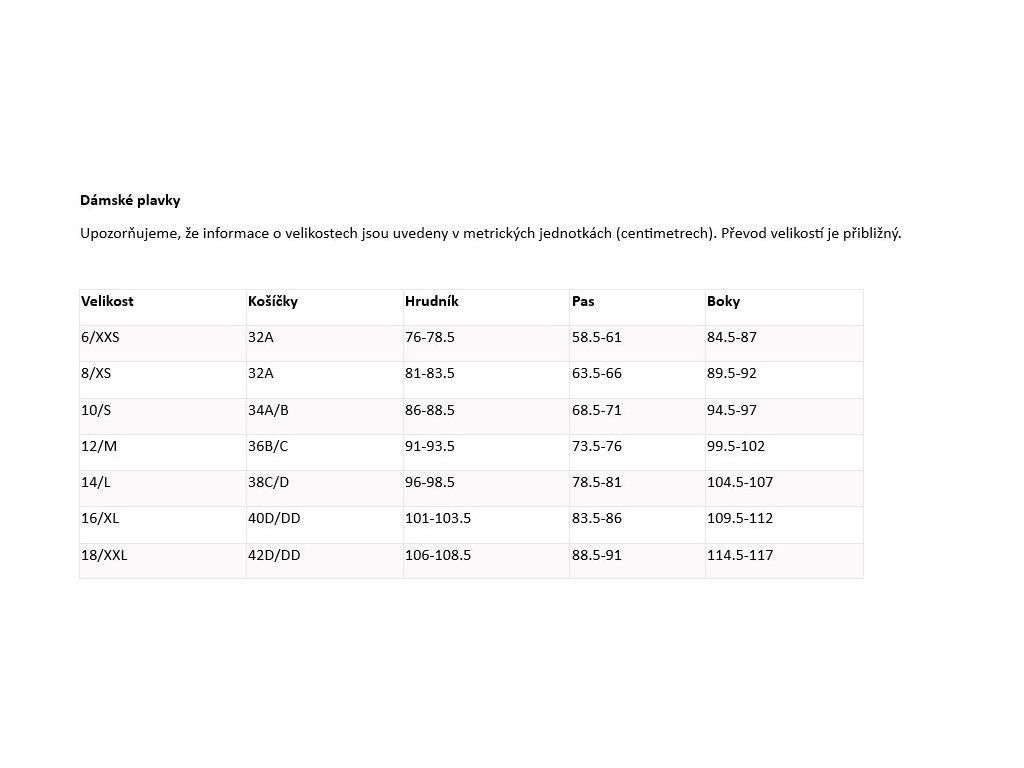Image resolution: width=1024 pixels, height=768 pixels.
Task: Select the chest value 106-108.5
Action: (438, 555)
